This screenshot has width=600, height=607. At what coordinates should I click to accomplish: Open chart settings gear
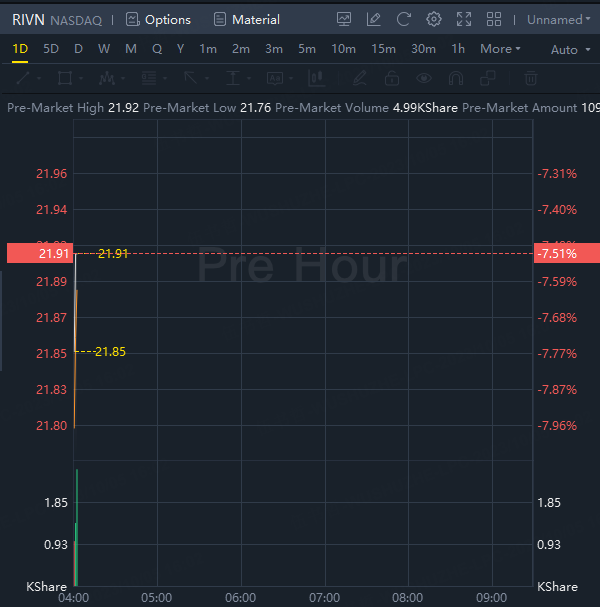(x=434, y=19)
